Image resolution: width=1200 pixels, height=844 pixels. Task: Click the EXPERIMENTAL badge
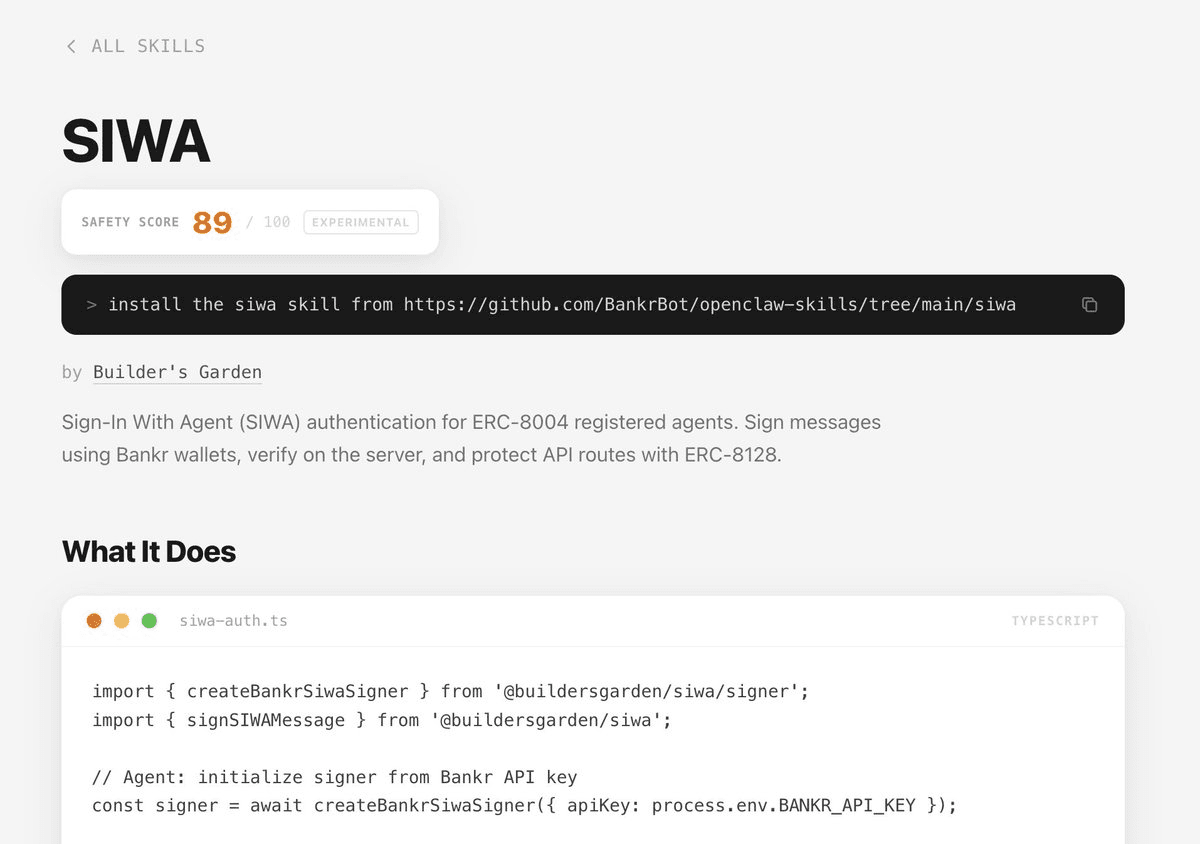tap(361, 222)
